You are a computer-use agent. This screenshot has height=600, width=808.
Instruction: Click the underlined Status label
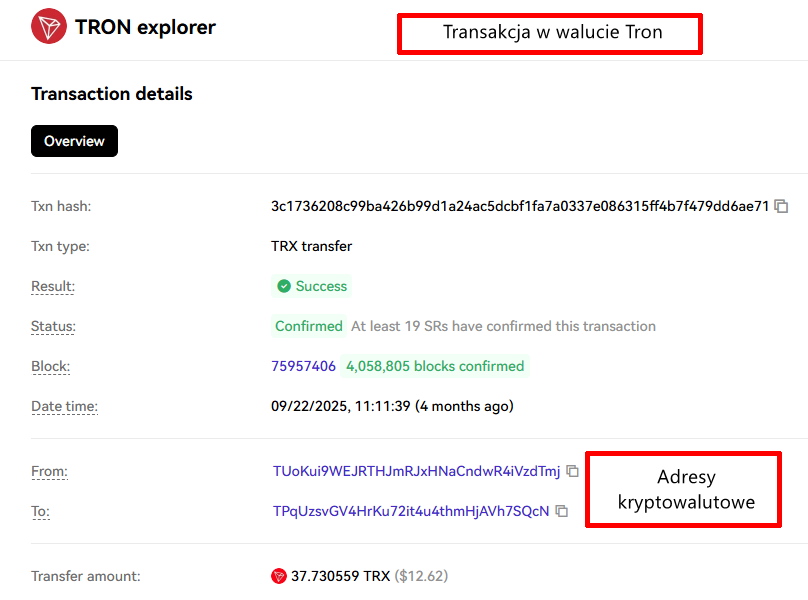pyautogui.click(x=53, y=326)
